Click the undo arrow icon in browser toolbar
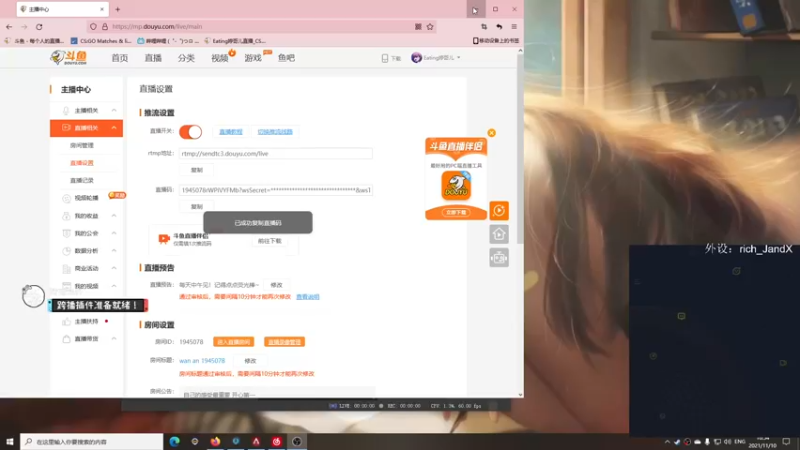This screenshot has height=450, width=800. (499, 27)
